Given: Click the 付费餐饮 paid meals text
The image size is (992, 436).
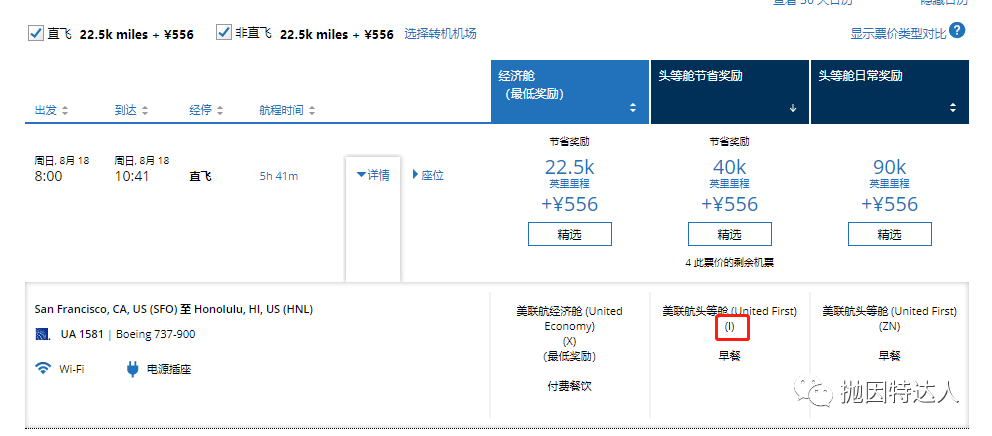Looking at the screenshot, I should coord(570,385).
